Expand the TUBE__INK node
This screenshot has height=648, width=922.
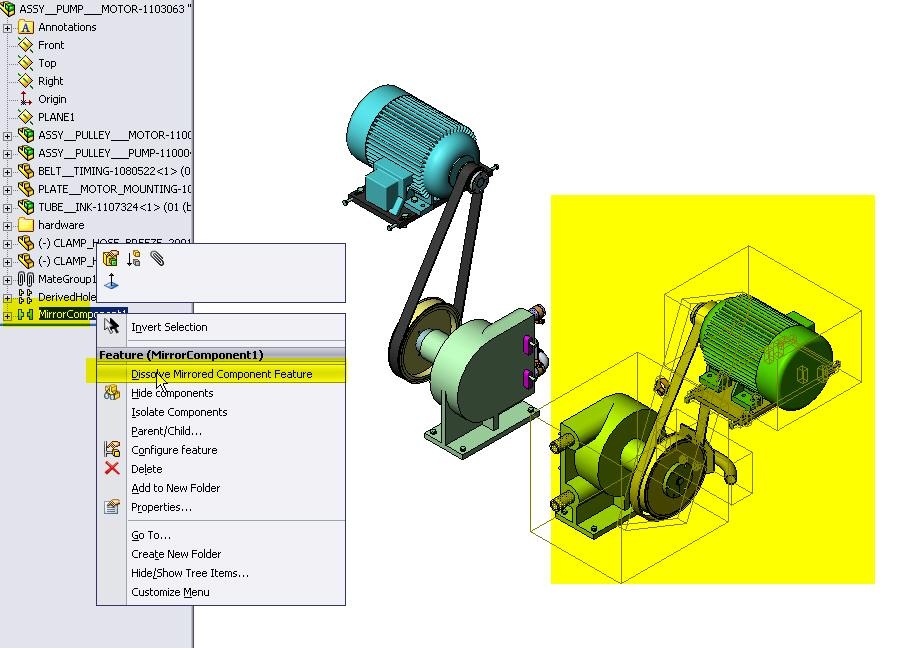(x=7, y=208)
